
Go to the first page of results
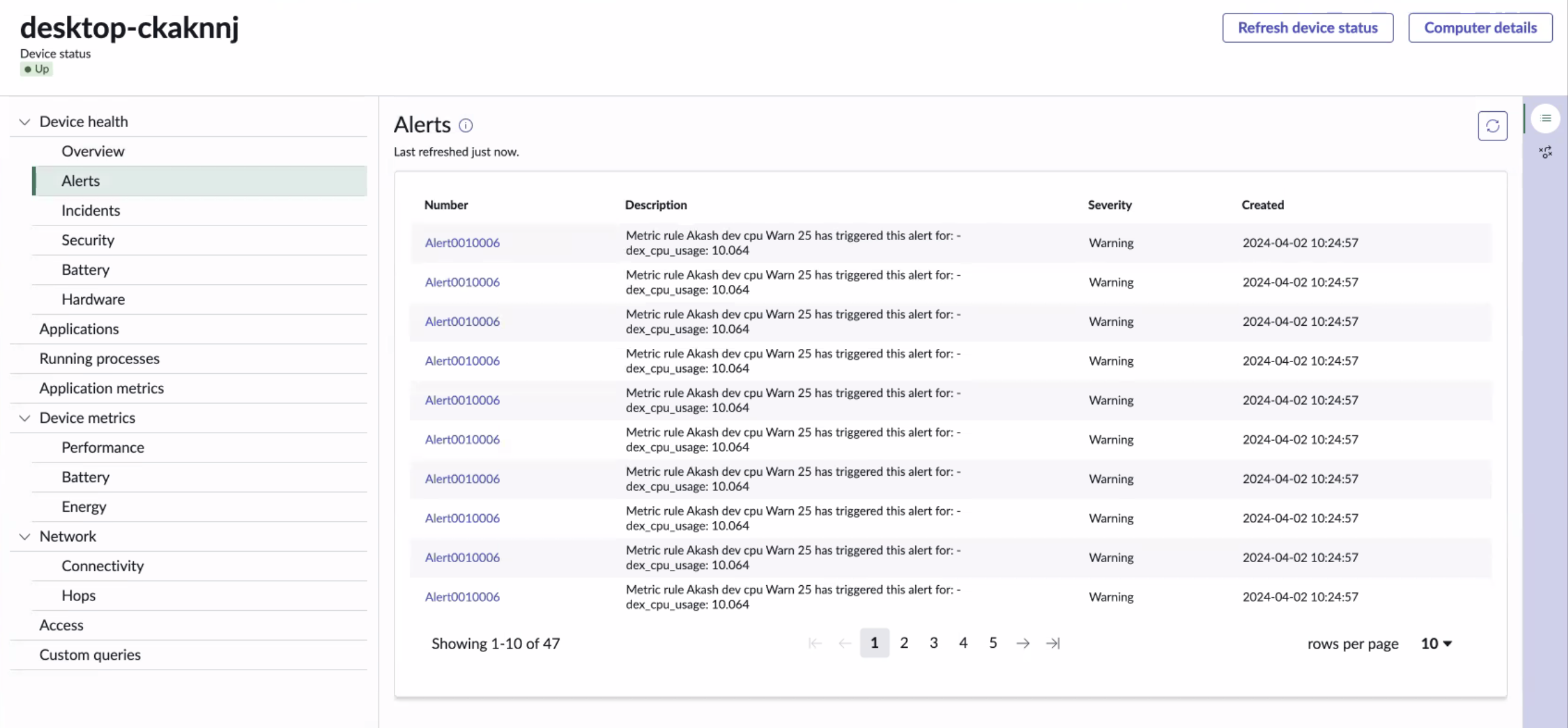point(814,643)
